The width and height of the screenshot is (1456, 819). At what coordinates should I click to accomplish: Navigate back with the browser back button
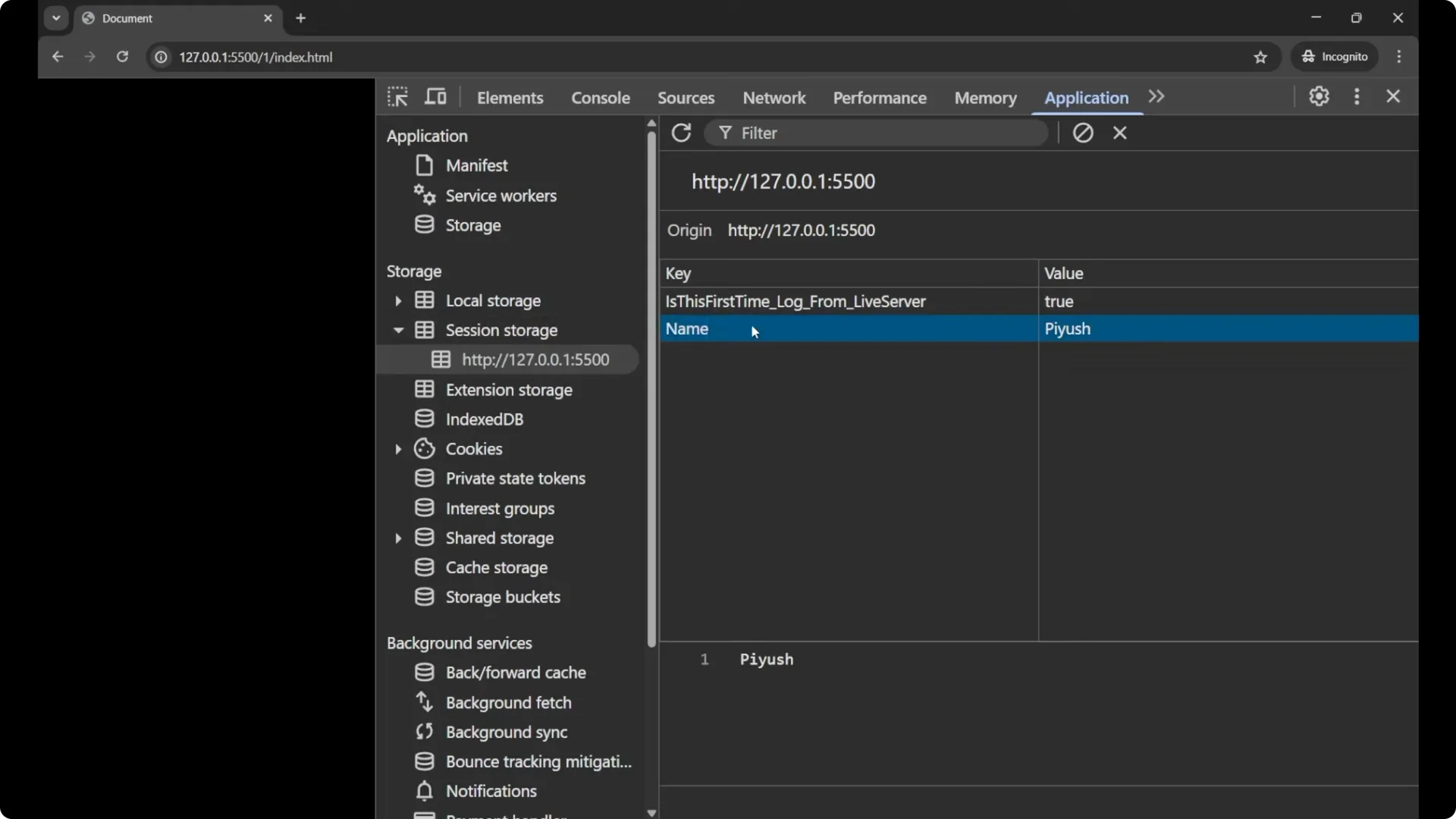pyautogui.click(x=58, y=57)
